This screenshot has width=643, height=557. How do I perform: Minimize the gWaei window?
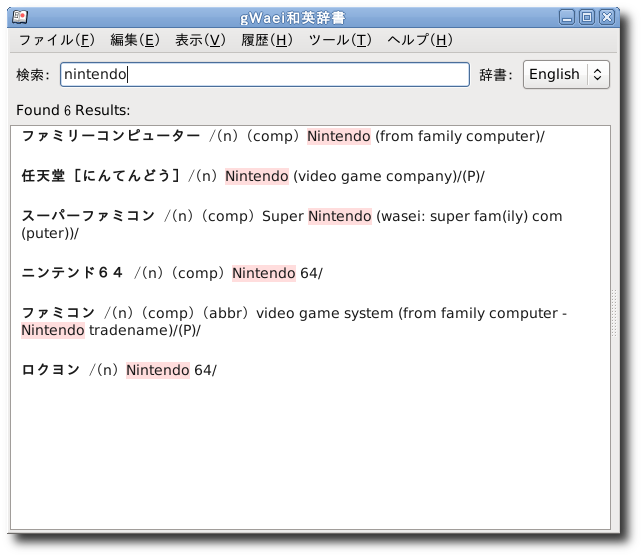[567, 18]
